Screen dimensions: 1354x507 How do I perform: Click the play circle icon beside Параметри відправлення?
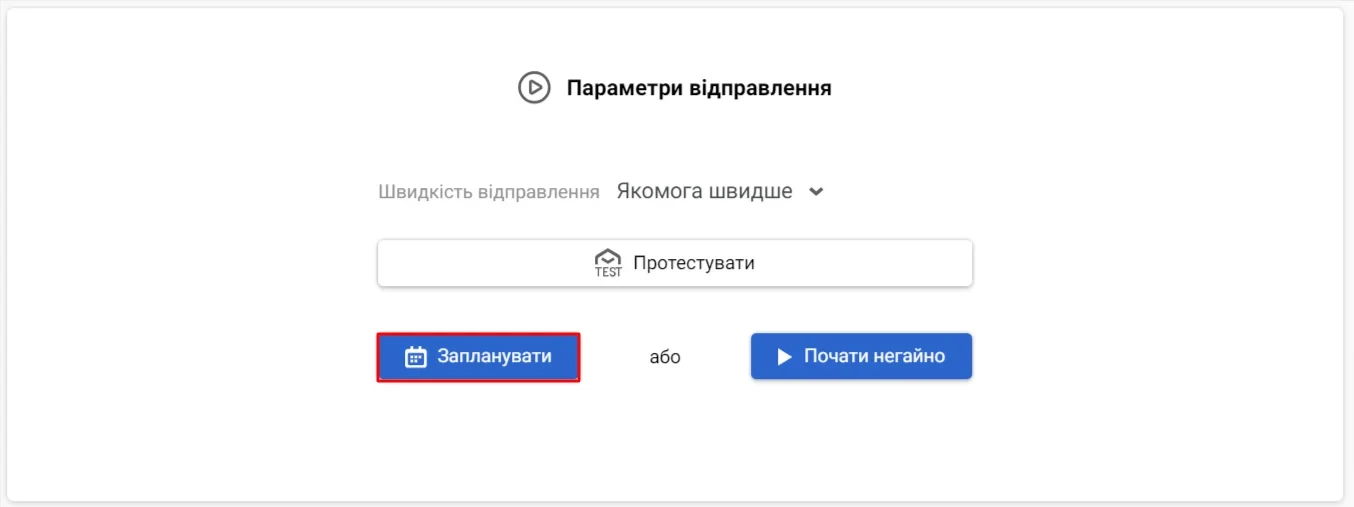coord(534,88)
